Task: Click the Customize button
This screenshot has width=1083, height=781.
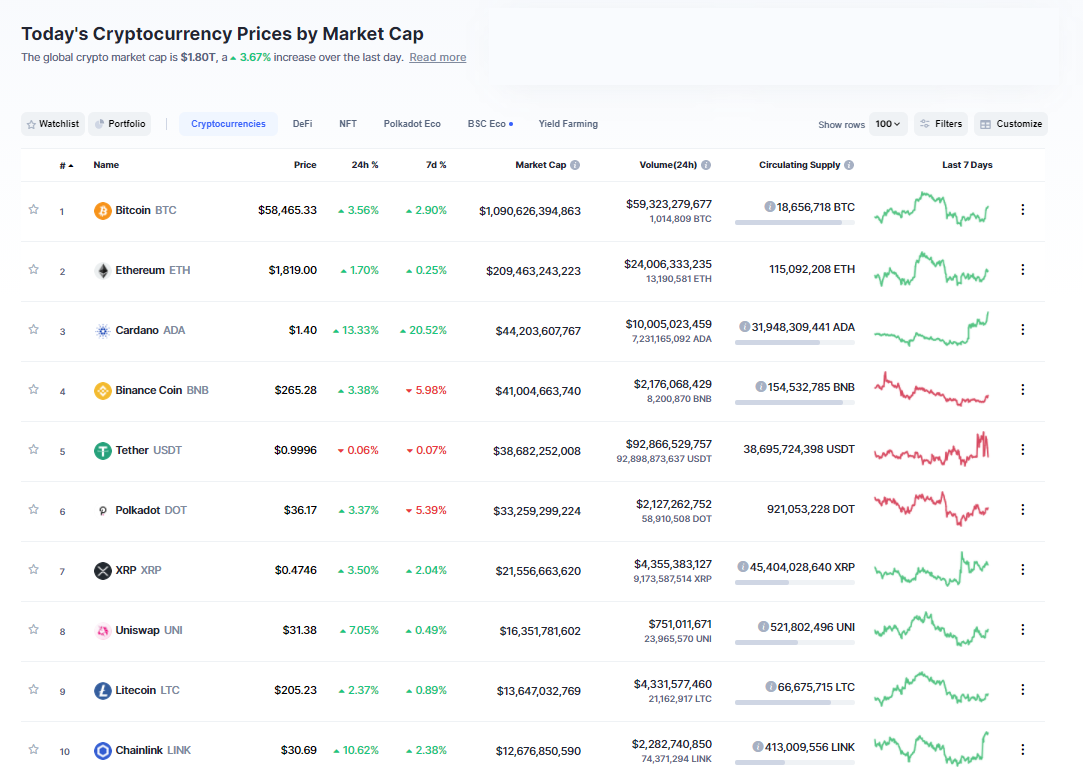Action: click(x=1010, y=124)
